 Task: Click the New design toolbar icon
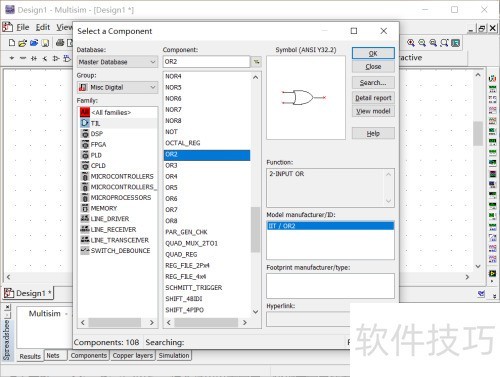12,43
